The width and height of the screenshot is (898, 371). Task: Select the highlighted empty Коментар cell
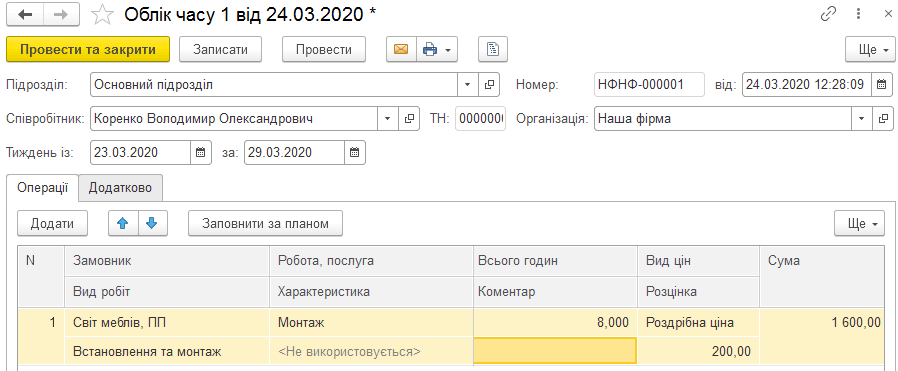(555, 350)
